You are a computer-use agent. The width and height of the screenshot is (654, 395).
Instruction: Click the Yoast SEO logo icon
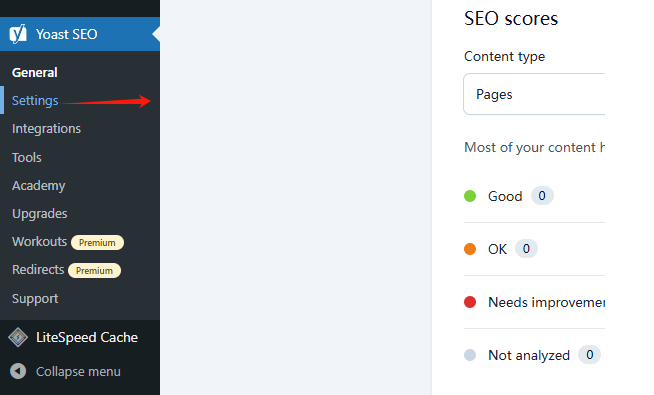click(x=18, y=34)
